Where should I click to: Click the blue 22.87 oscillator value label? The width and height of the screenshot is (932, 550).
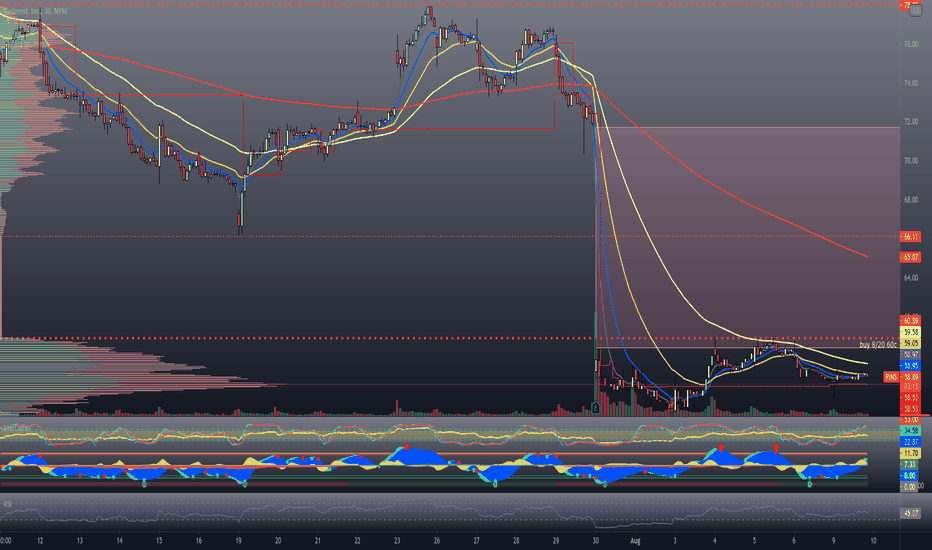911,442
